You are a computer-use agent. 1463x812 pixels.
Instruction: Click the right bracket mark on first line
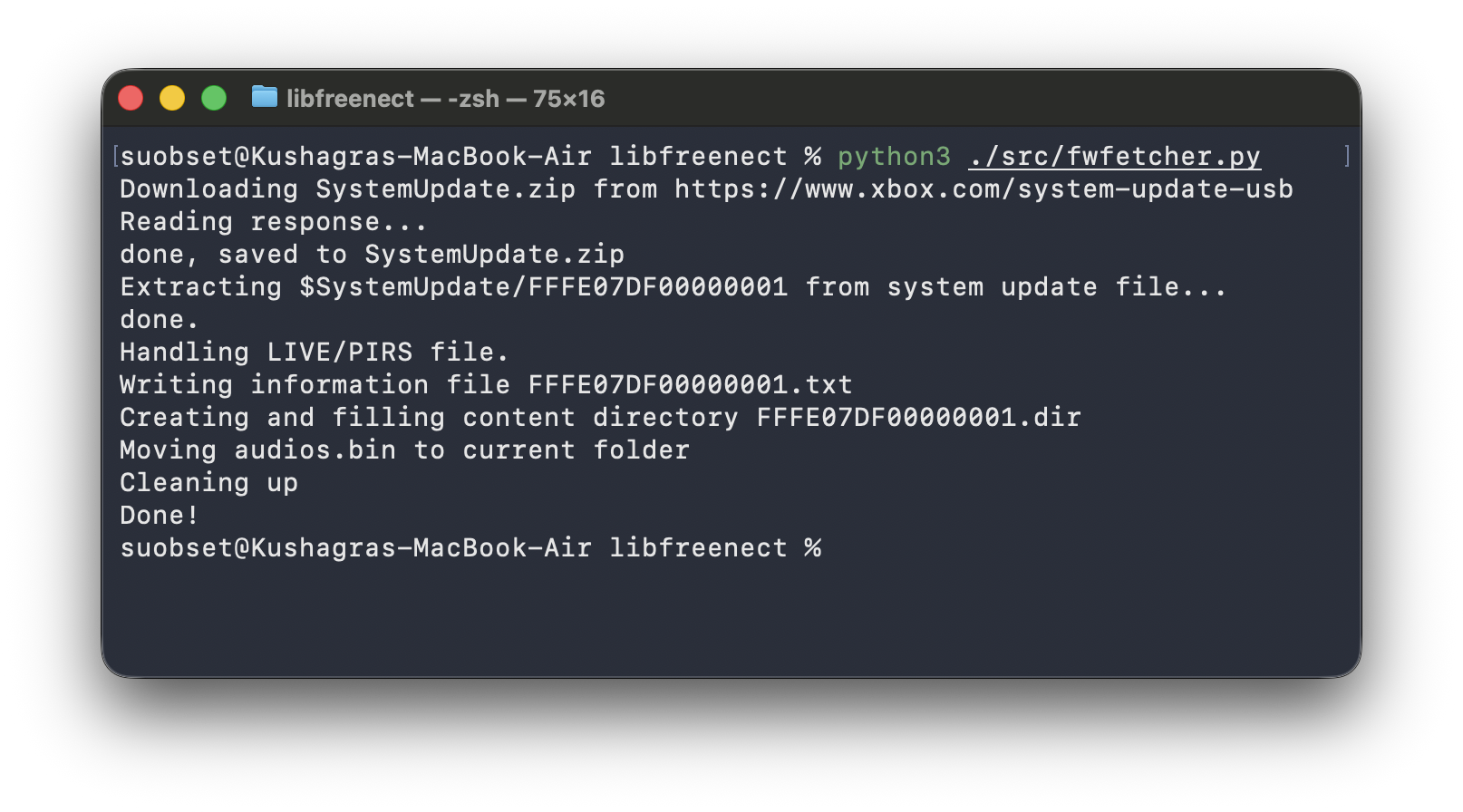click(x=1347, y=157)
